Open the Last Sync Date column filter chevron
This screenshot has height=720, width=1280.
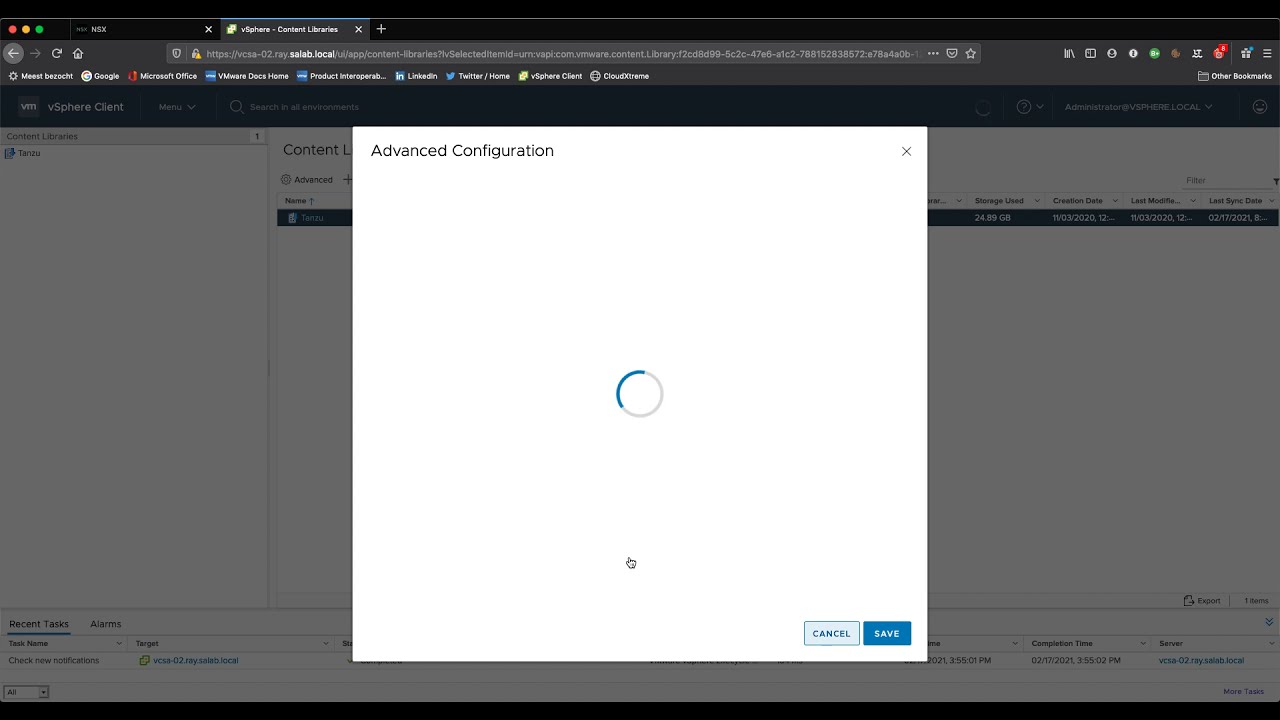1272,201
